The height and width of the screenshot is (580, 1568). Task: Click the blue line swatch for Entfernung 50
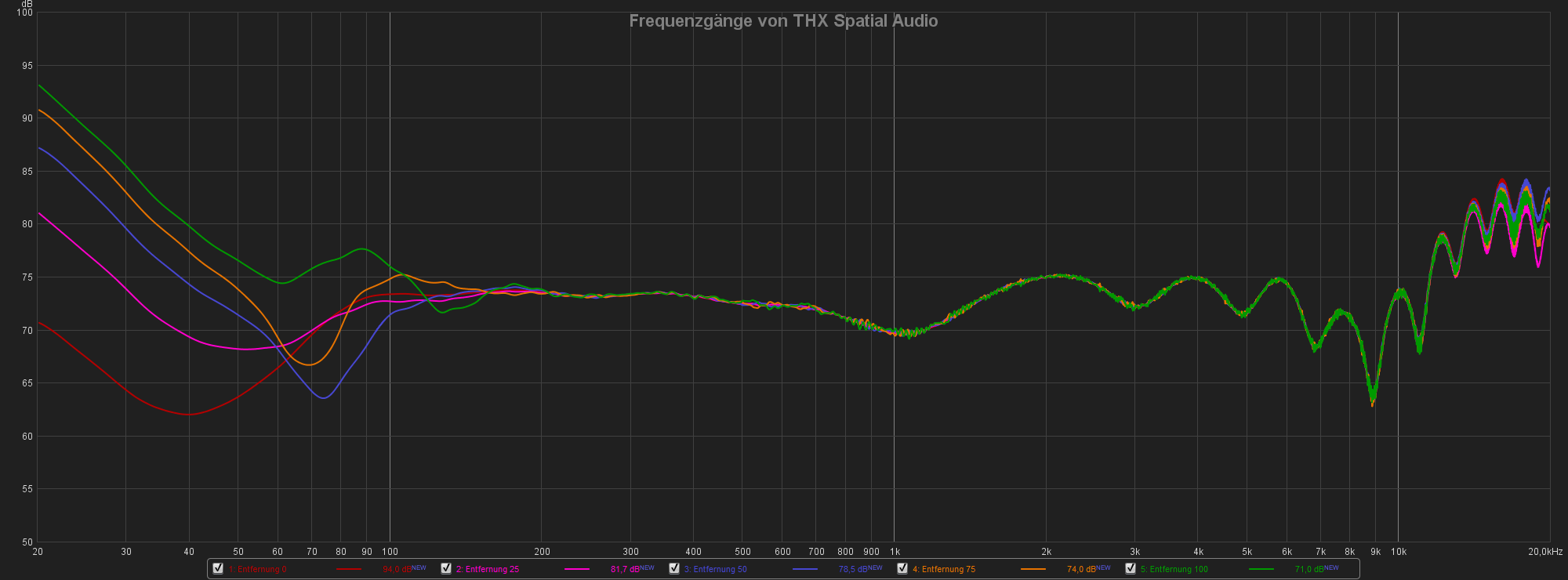tap(805, 569)
